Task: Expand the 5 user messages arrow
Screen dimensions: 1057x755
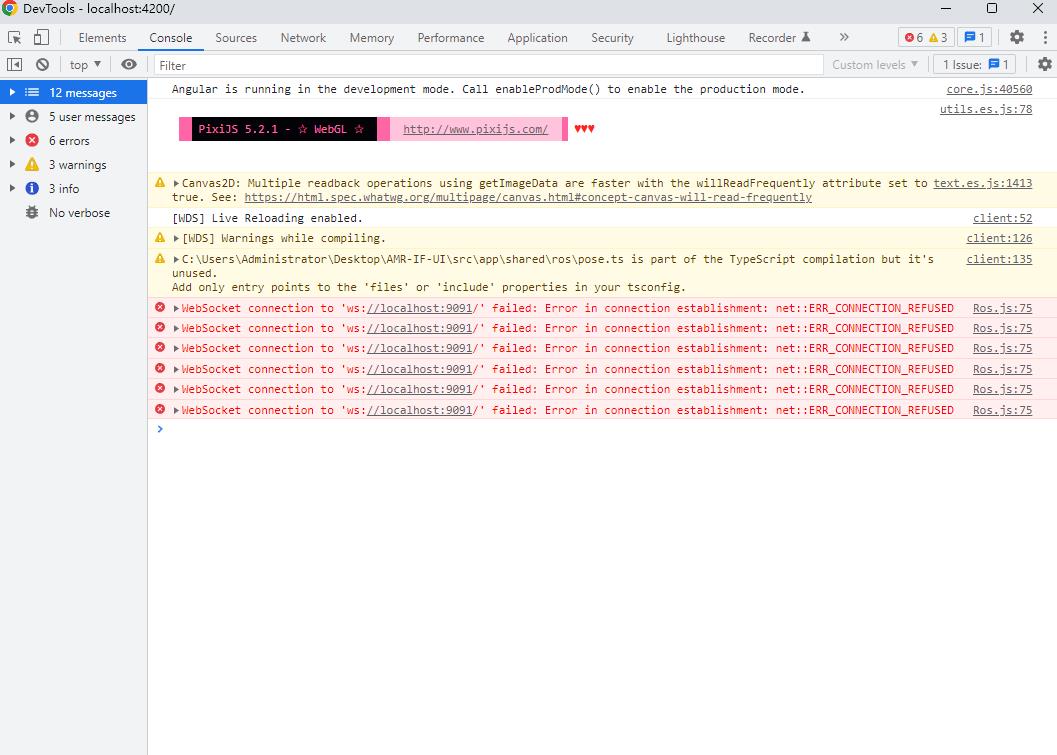Action: [x=11, y=116]
